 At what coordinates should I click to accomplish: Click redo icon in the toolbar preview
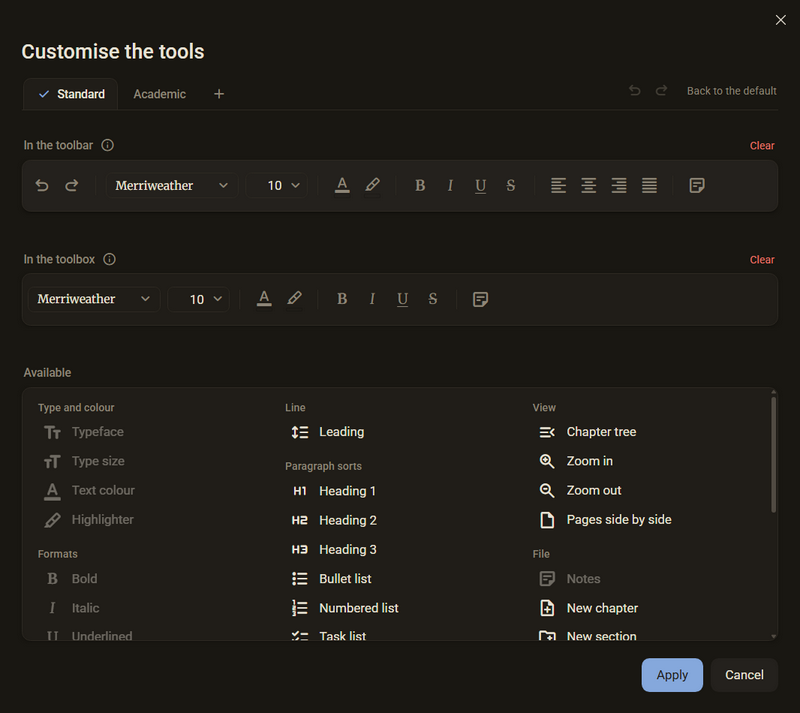pyautogui.click(x=71, y=185)
